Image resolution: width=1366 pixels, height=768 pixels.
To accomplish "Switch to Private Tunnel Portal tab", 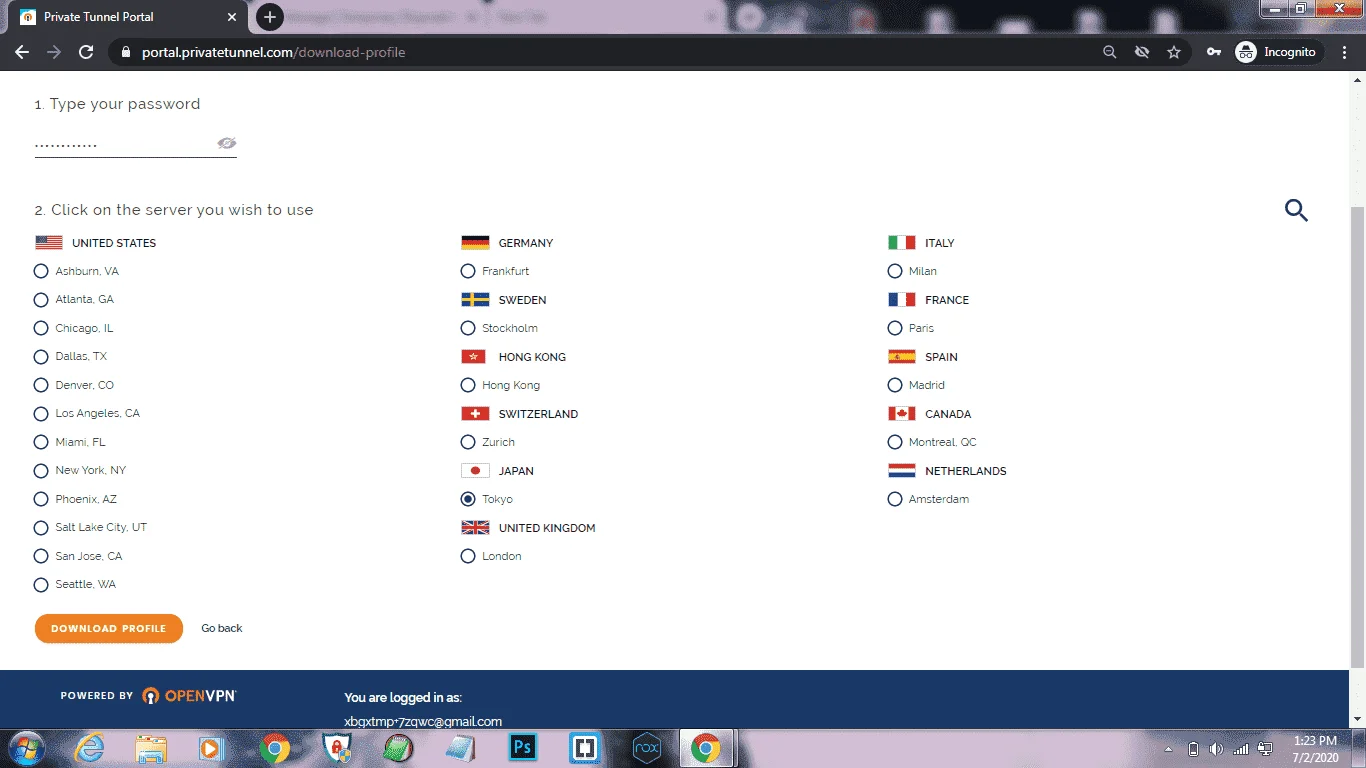I will coord(127,17).
